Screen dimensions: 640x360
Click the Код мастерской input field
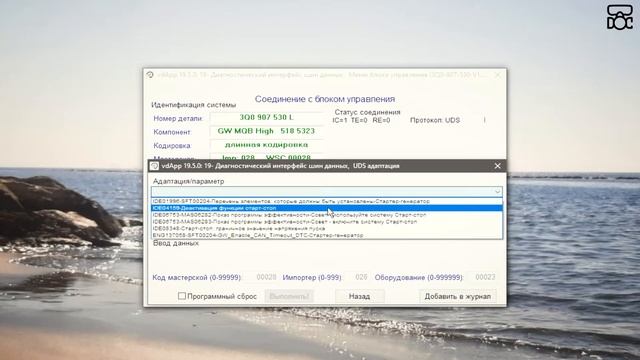[261, 277]
